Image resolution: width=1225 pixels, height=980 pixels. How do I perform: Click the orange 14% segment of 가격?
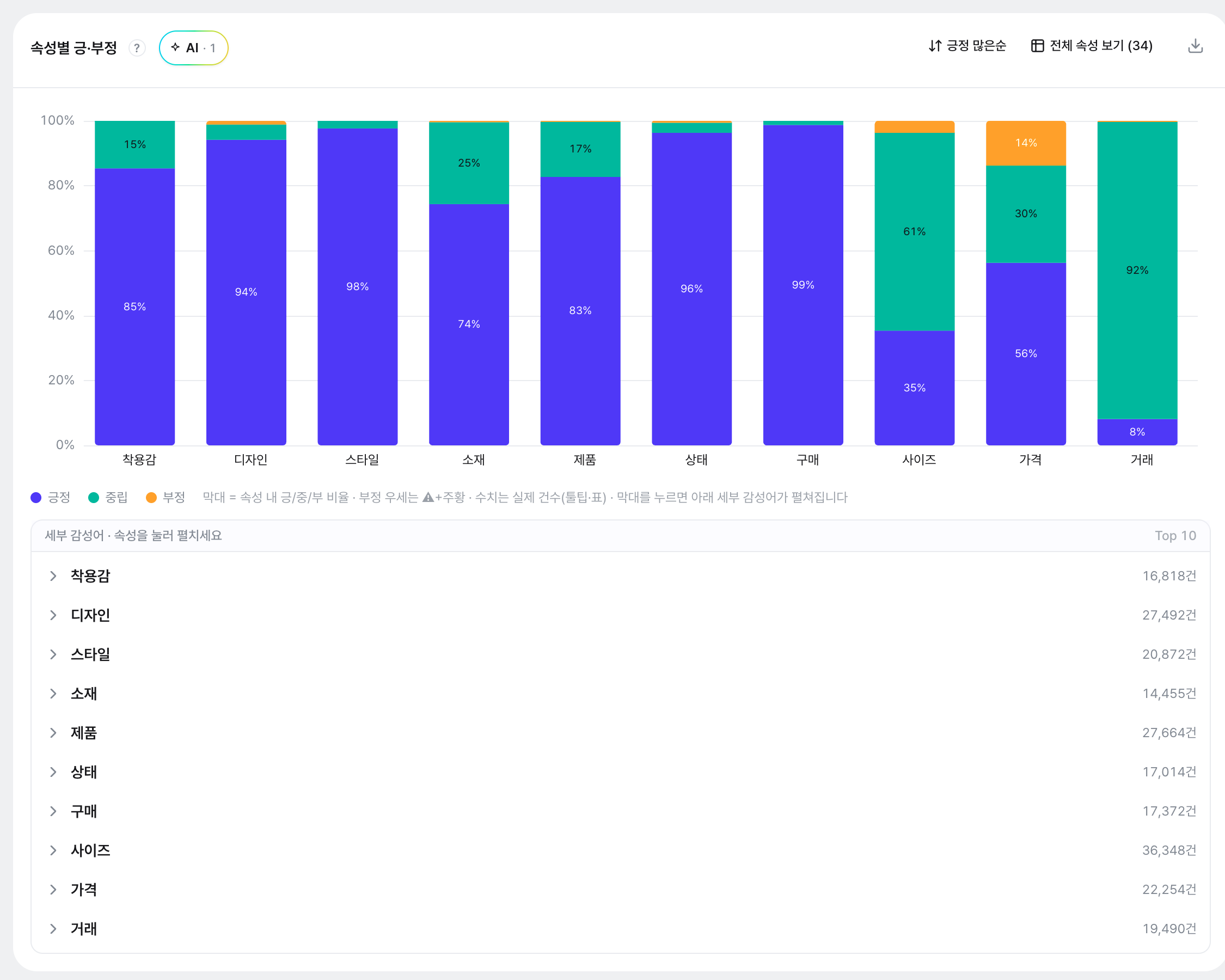coord(1026,143)
